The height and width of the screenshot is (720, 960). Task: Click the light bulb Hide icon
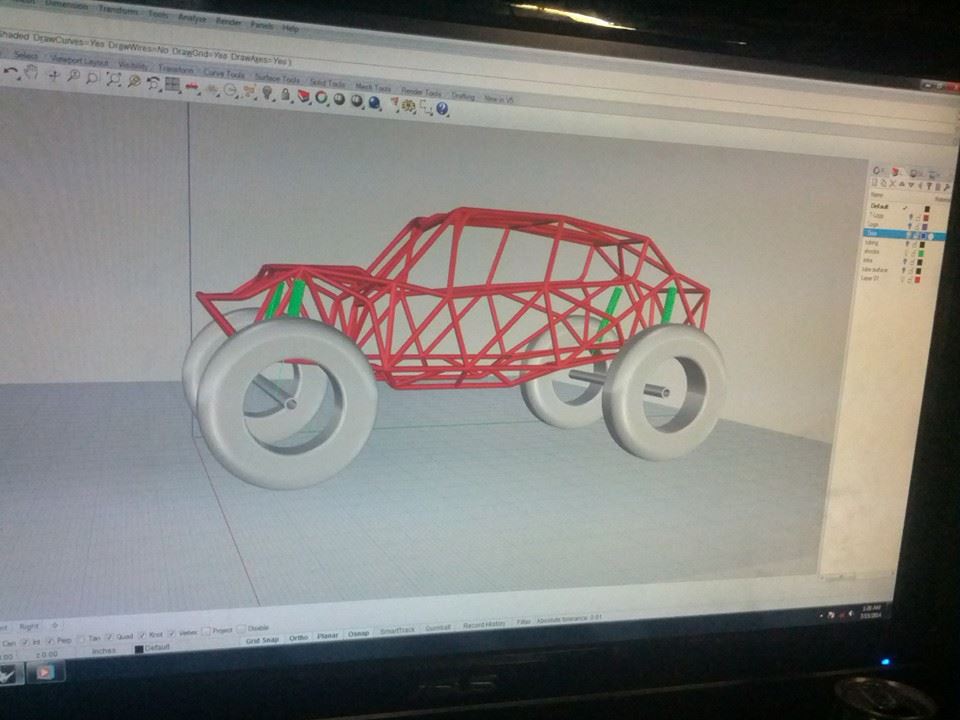coord(268,92)
